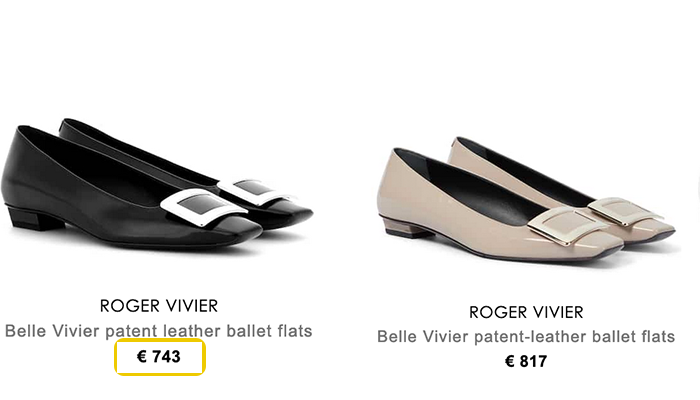Click the partial next-product edge at far right
This screenshot has width=700, height=400.
point(698,190)
